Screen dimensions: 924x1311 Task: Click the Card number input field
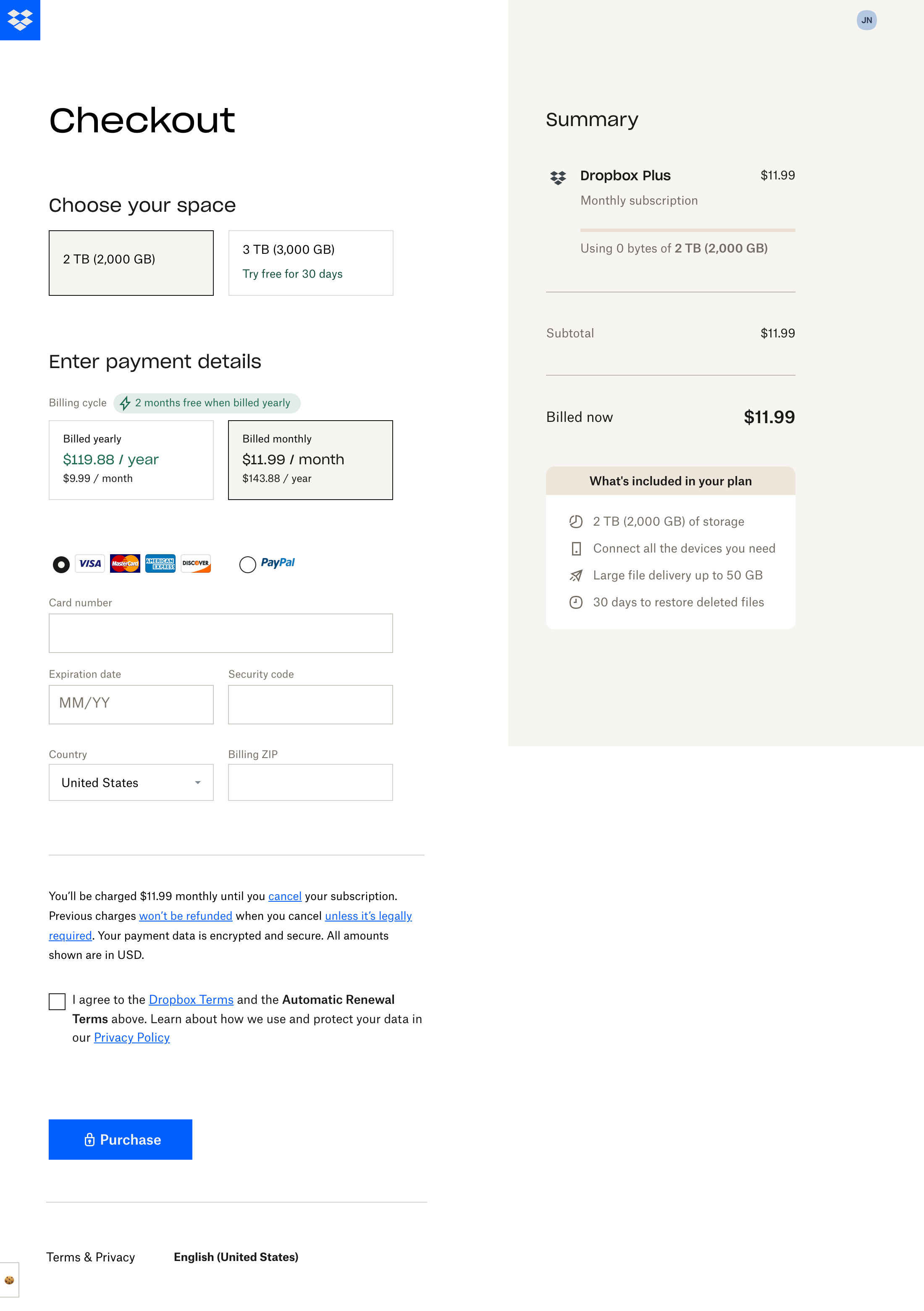point(221,633)
